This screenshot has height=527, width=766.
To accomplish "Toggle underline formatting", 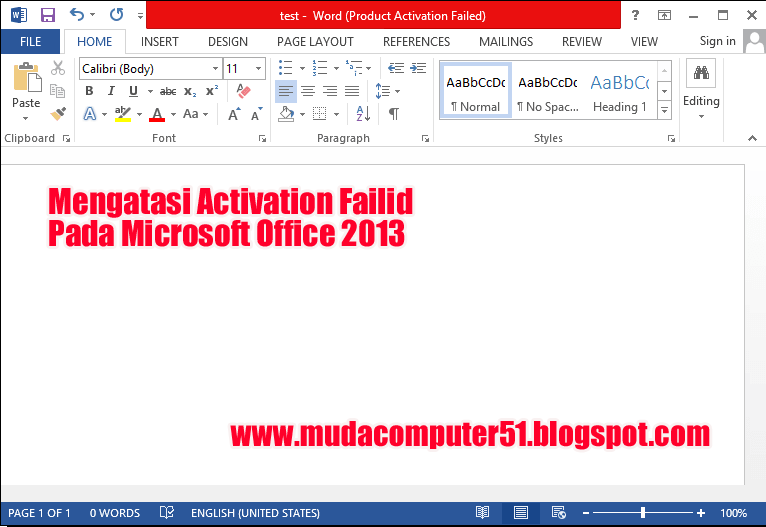I will pyautogui.click(x=133, y=91).
